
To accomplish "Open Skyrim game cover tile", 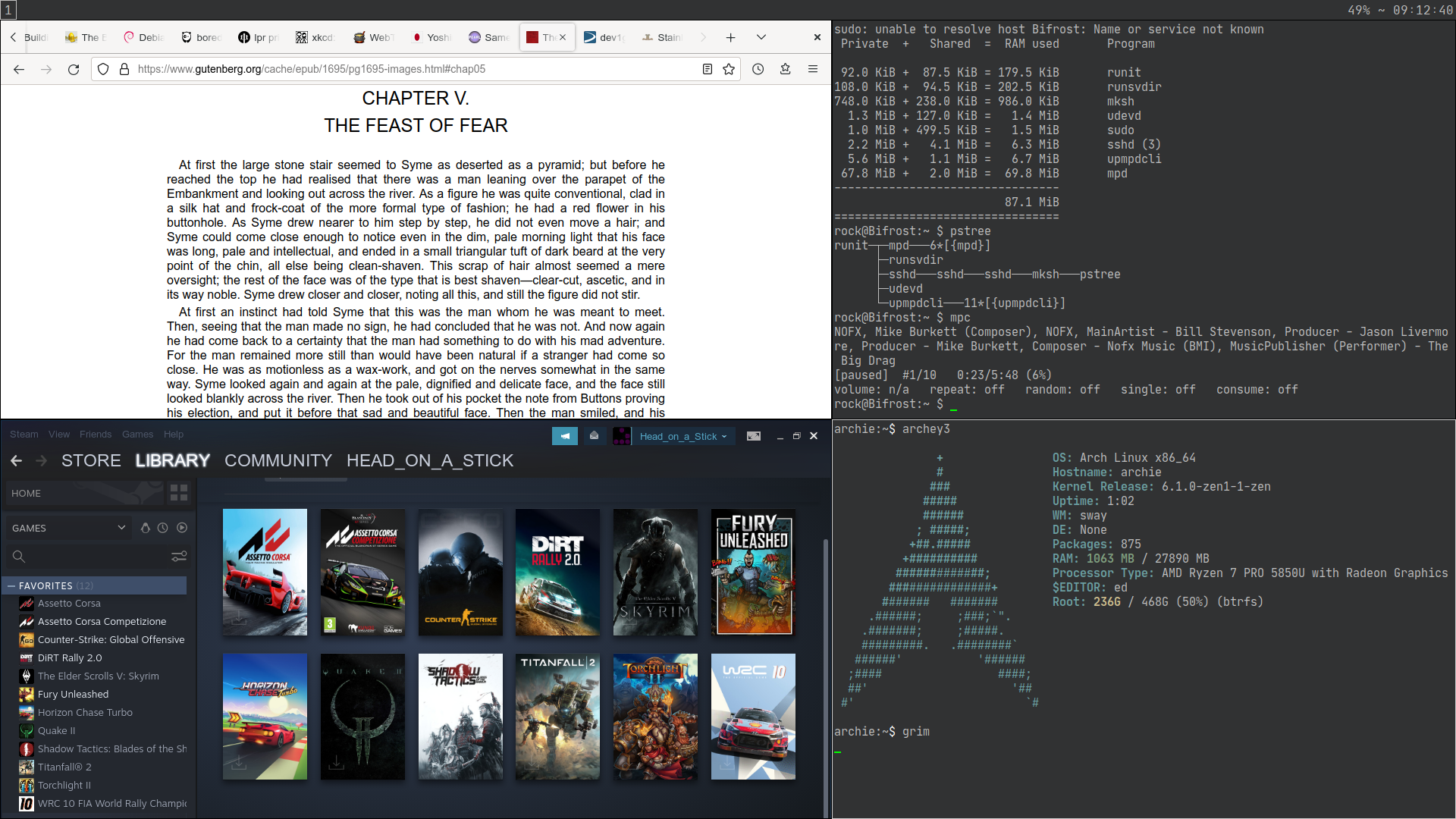I will coord(655,573).
